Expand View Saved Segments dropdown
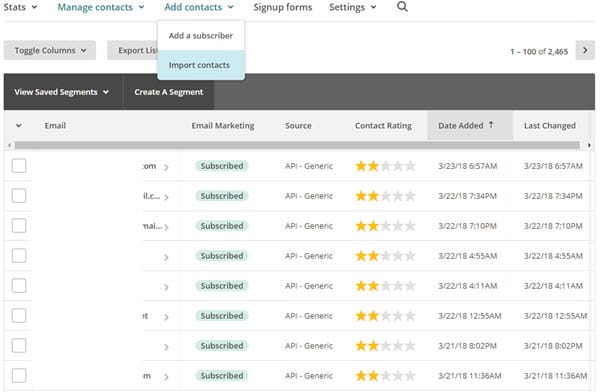 pos(62,92)
